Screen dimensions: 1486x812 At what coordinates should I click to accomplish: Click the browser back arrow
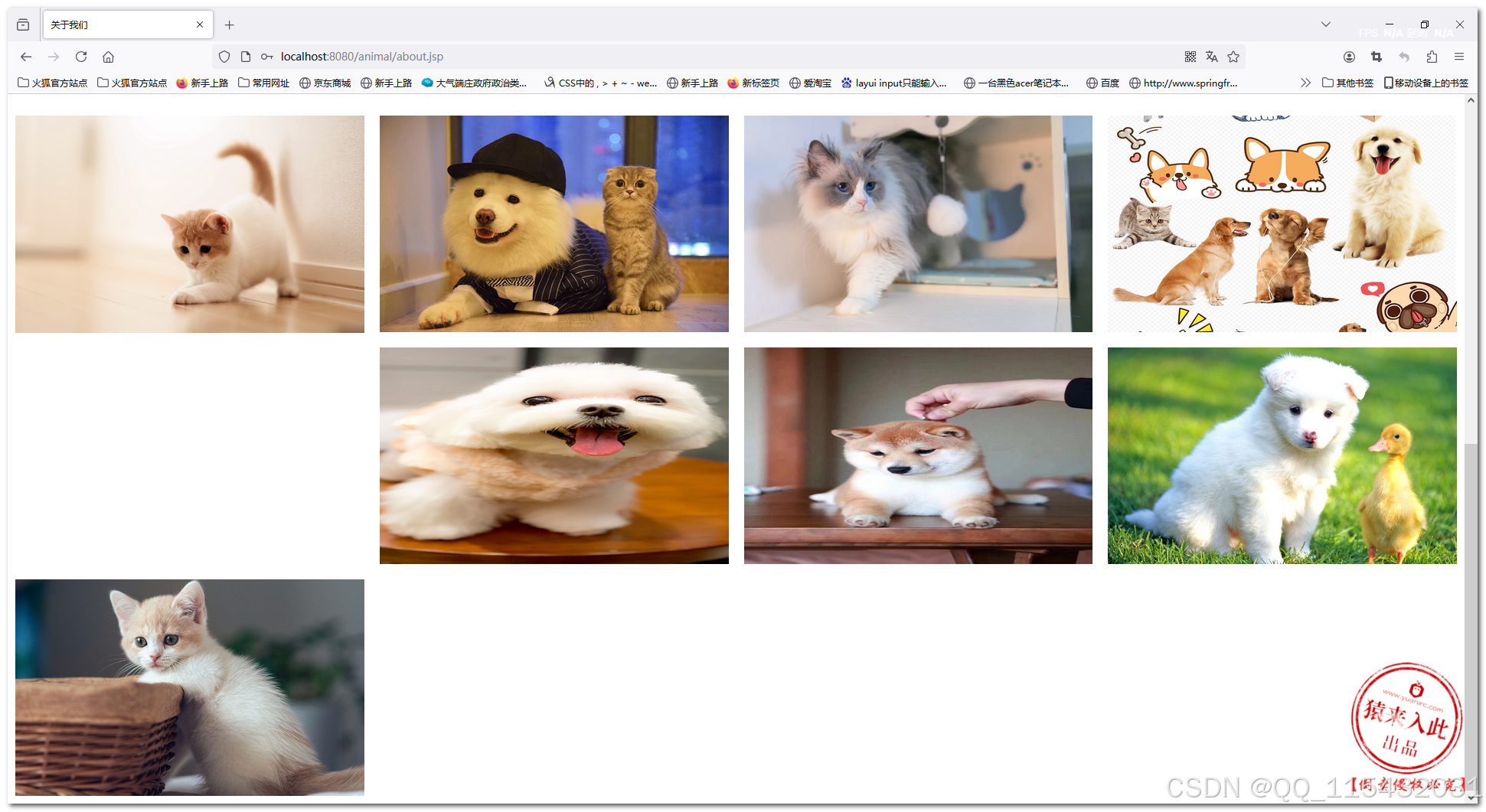tap(26, 57)
